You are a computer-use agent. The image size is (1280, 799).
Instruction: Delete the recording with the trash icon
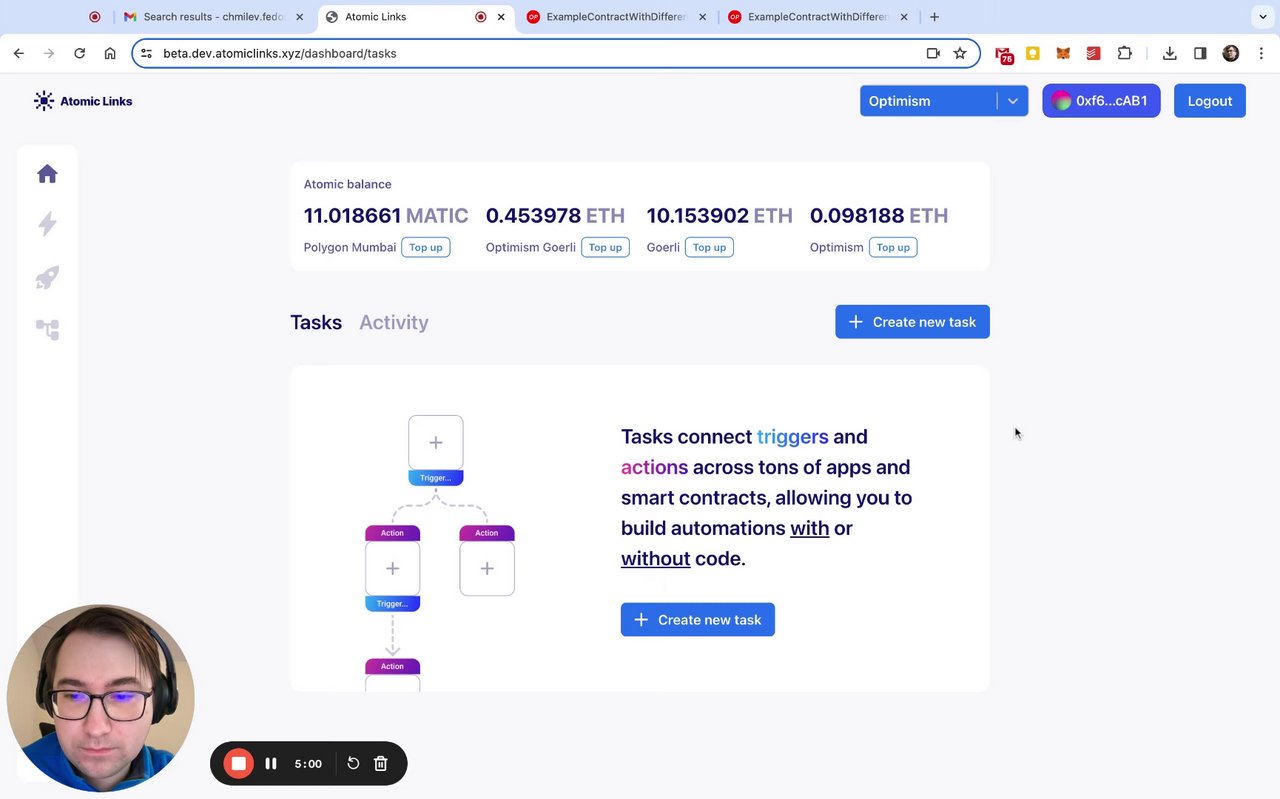click(381, 764)
